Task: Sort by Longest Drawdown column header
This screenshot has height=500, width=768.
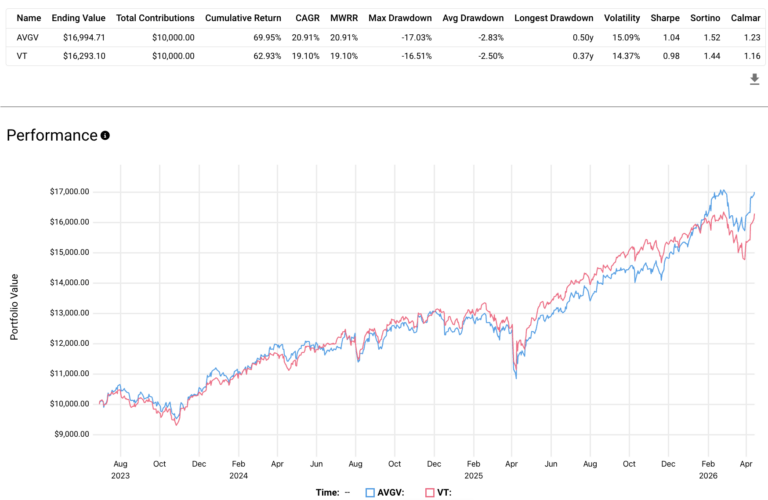Action: (553, 18)
